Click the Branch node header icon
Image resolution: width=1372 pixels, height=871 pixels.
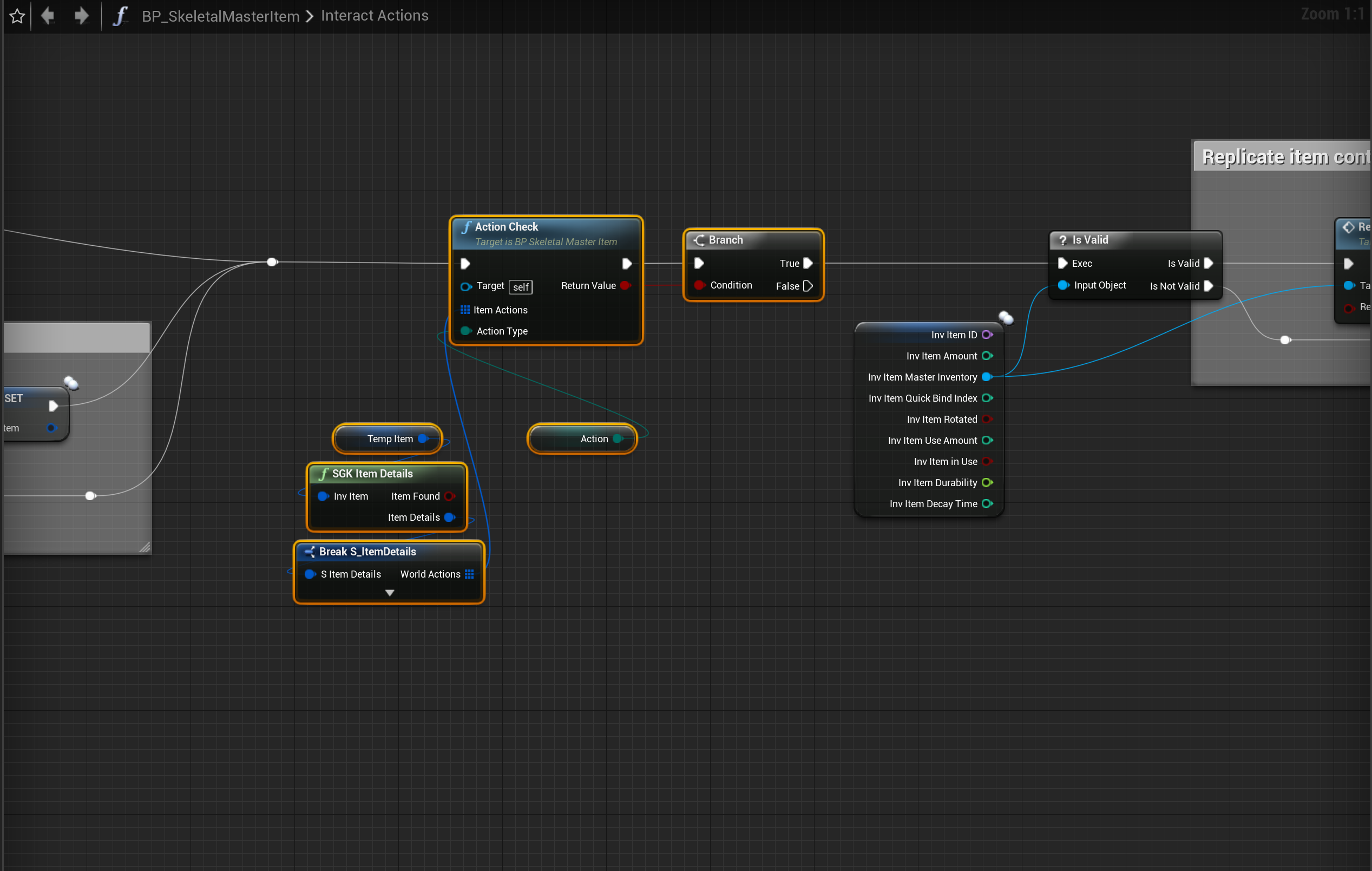click(699, 240)
